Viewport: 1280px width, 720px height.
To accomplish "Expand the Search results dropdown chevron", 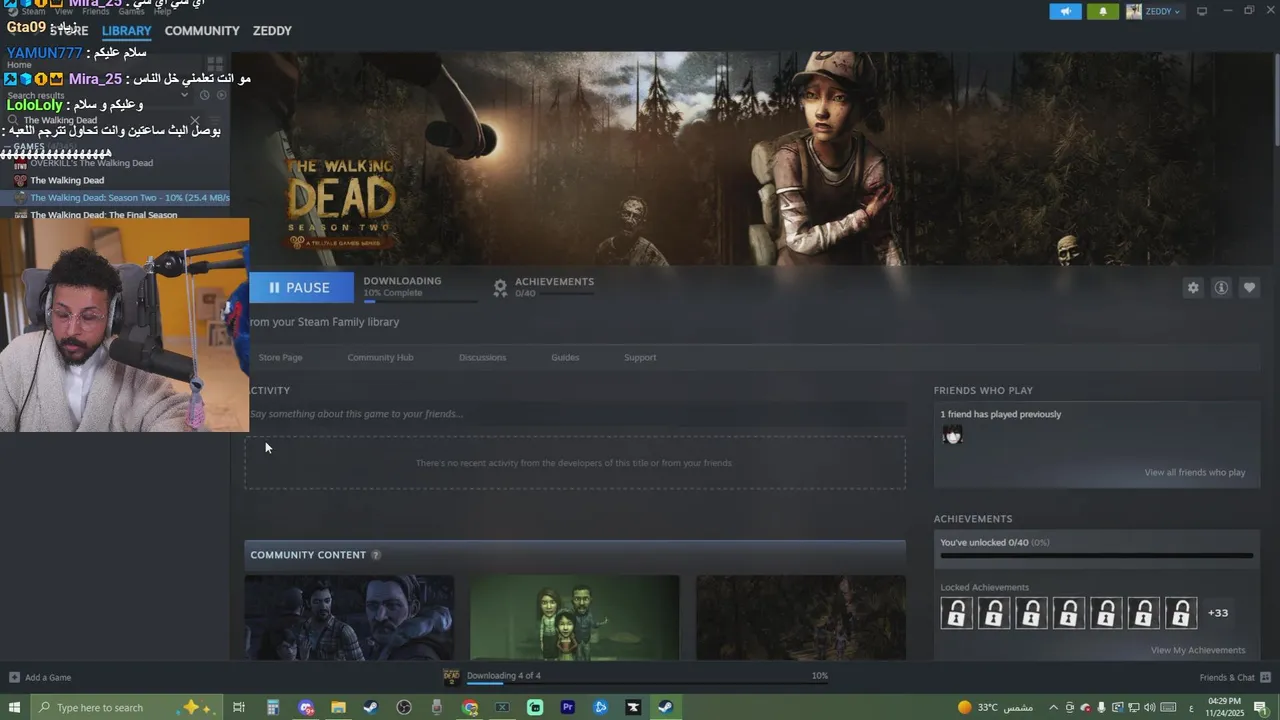I will [184, 95].
